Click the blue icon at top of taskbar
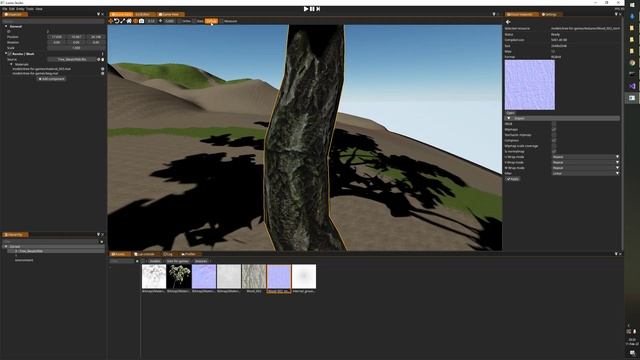The image size is (640, 360). pyautogui.click(x=632, y=16)
